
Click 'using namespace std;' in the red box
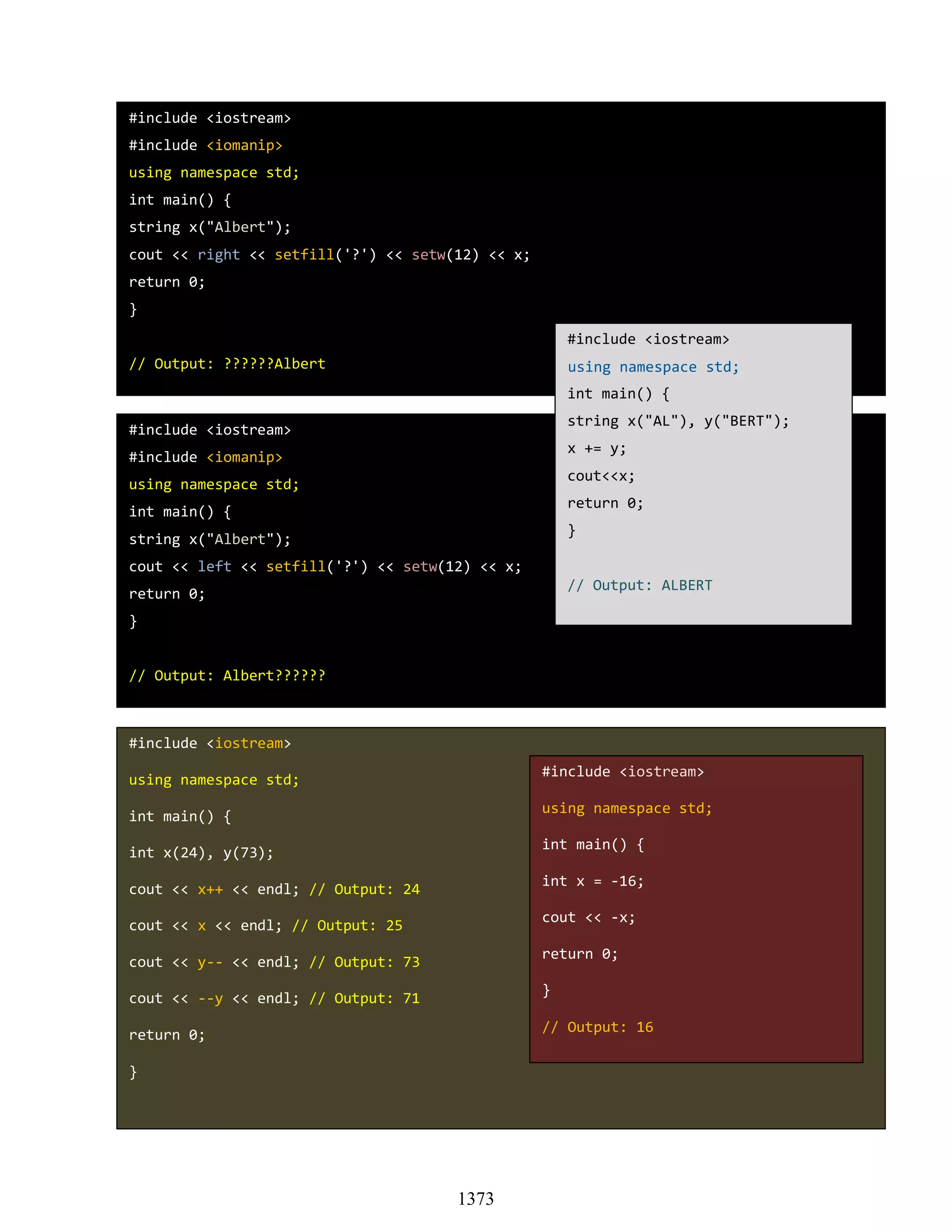tap(627, 808)
